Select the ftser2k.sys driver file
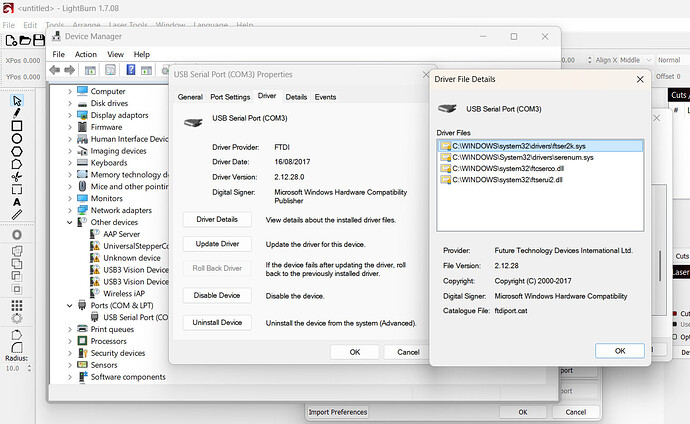This screenshot has width=690, height=424. tap(540, 146)
